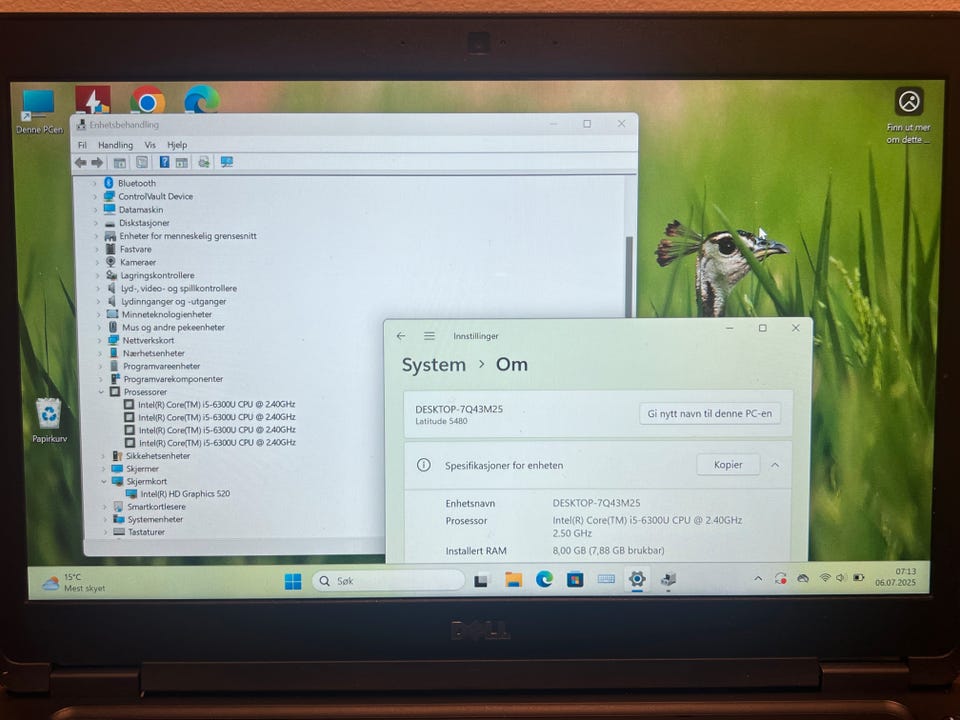Click the Enhetsnavn value DESKTOP-7Q43M25
The height and width of the screenshot is (720, 960).
[x=596, y=503]
